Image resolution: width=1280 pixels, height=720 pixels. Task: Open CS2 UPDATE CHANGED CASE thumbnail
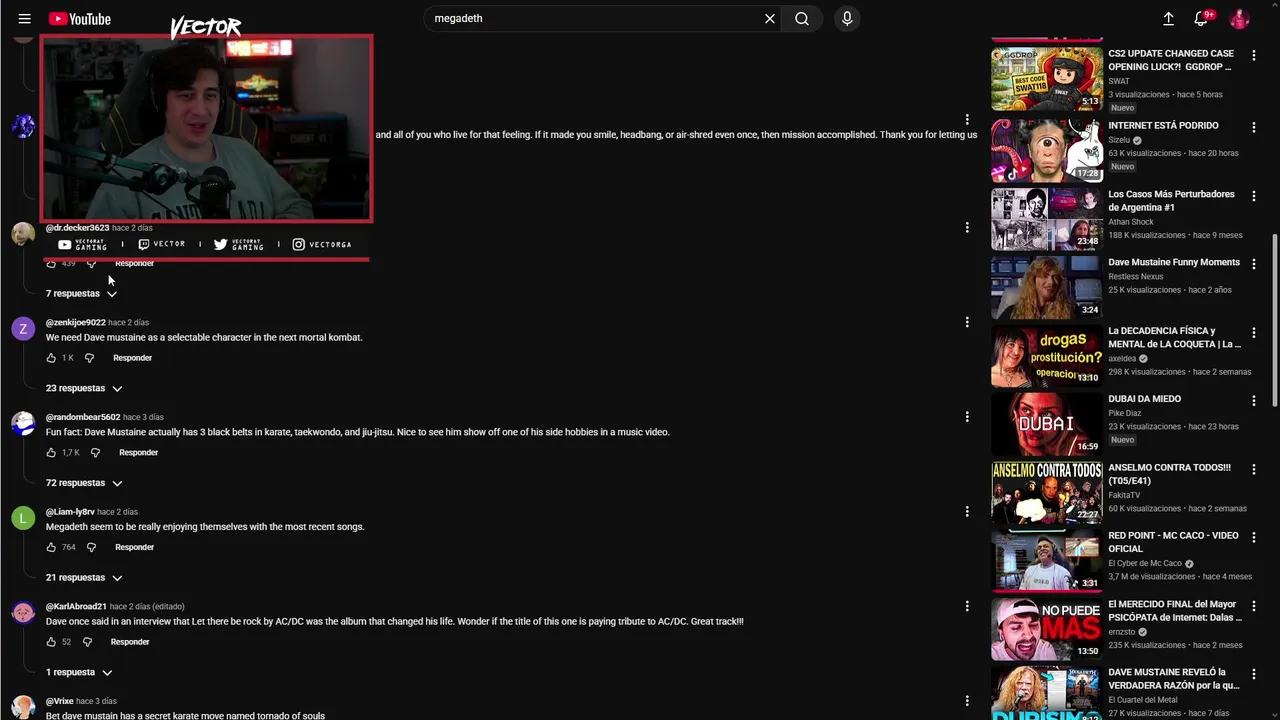(x=1047, y=79)
